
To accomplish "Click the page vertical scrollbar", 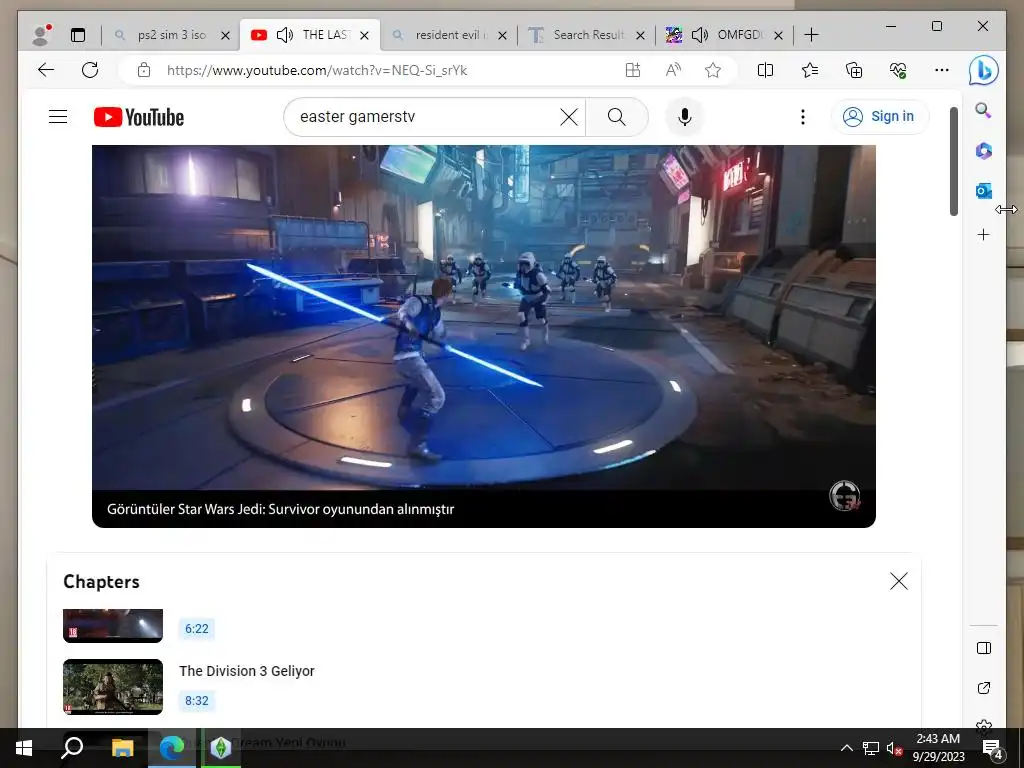I will point(953,161).
